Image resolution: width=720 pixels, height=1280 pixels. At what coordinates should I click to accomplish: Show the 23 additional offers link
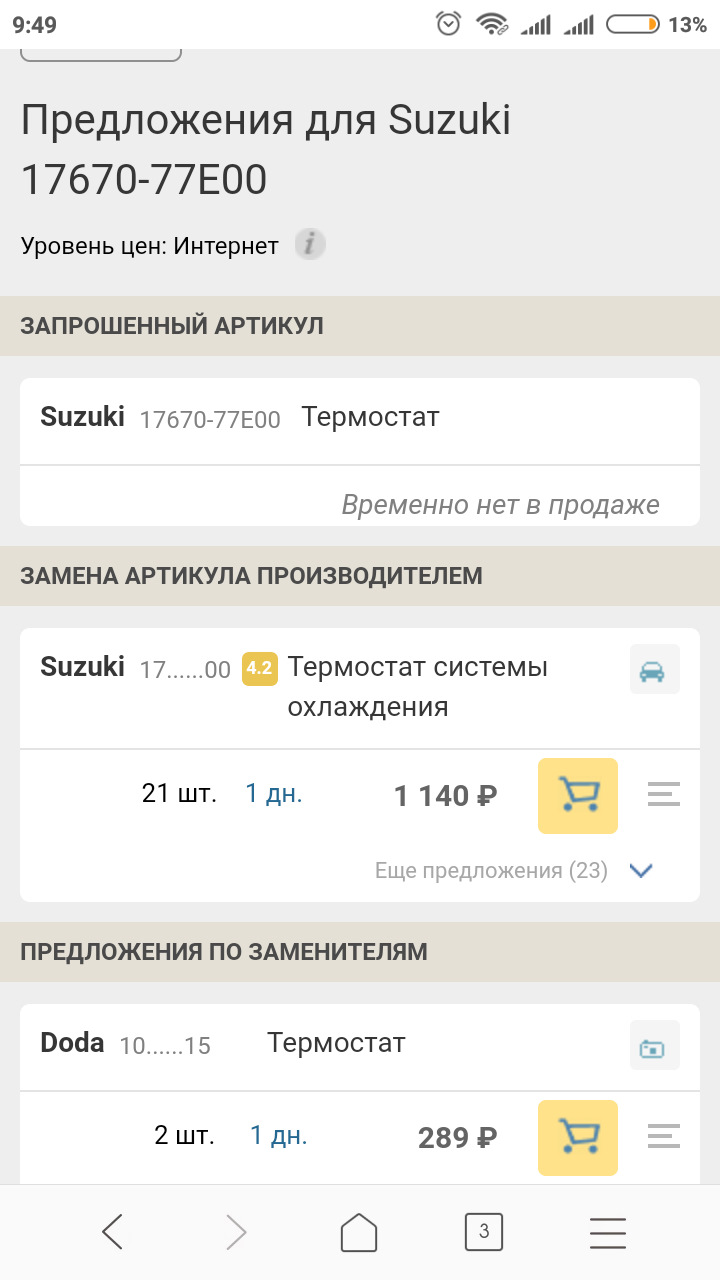pos(491,871)
